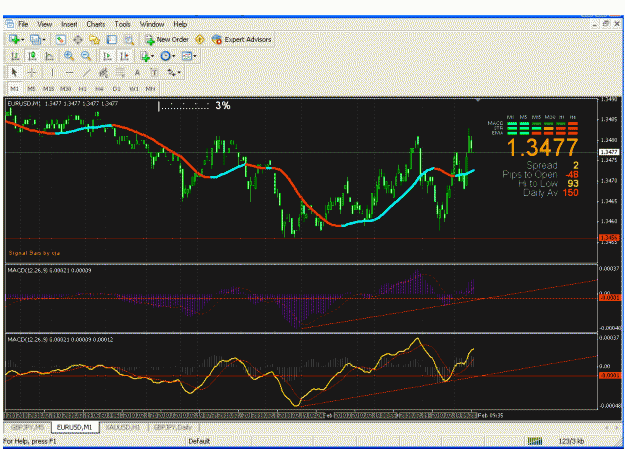Open the File menu
Image resolution: width=625 pixels, height=449 pixels.
(x=23, y=24)
